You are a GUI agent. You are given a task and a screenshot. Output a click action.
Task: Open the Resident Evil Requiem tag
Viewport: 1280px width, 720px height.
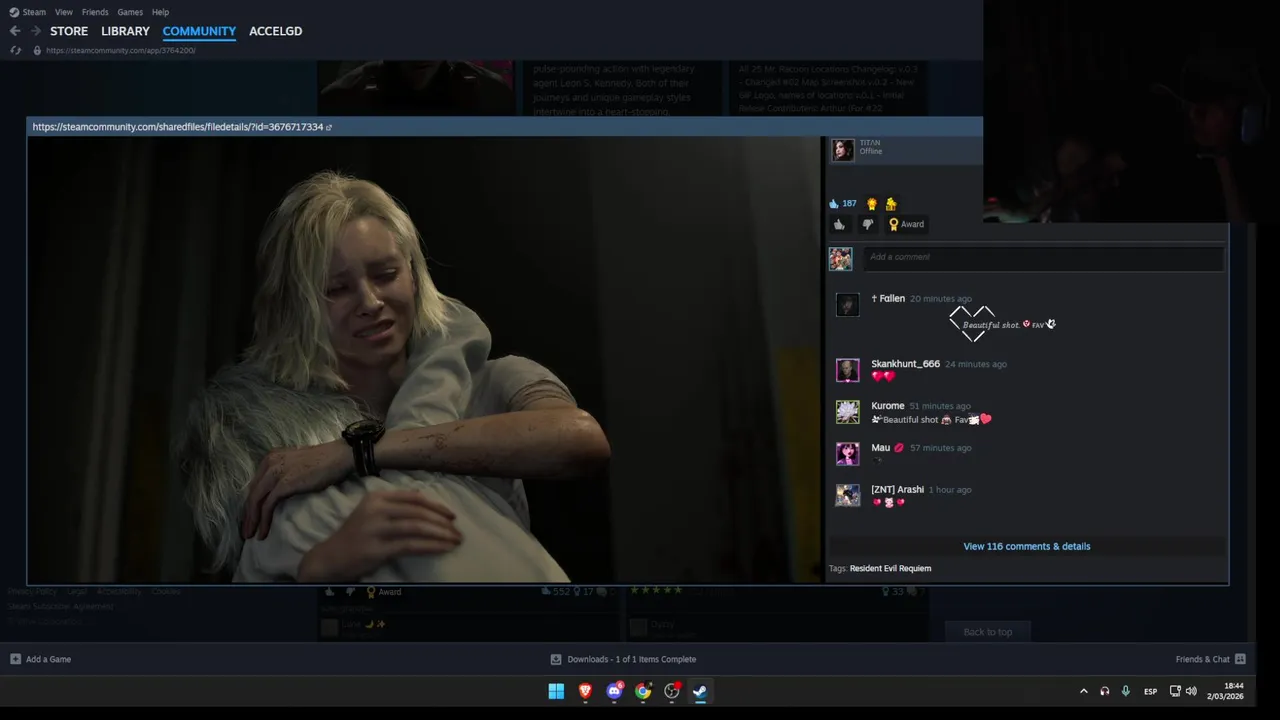point(890,568)
